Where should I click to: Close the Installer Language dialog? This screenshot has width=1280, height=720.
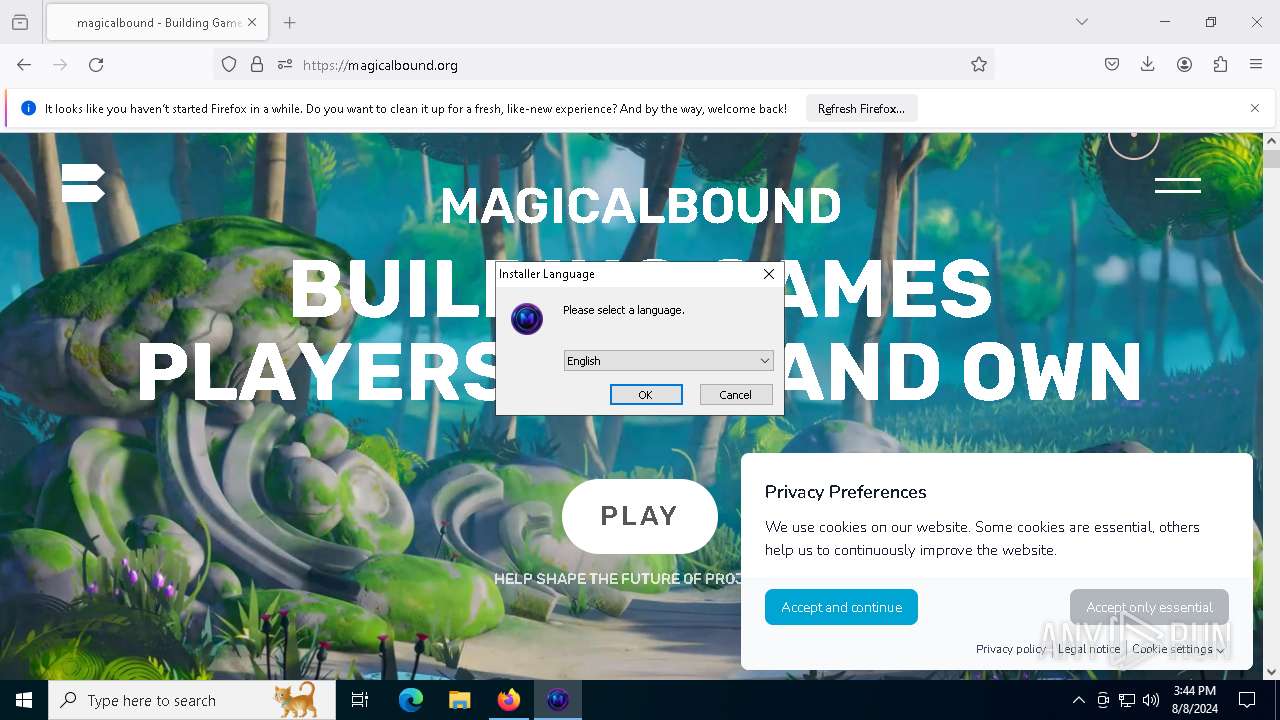click(769, 274)
